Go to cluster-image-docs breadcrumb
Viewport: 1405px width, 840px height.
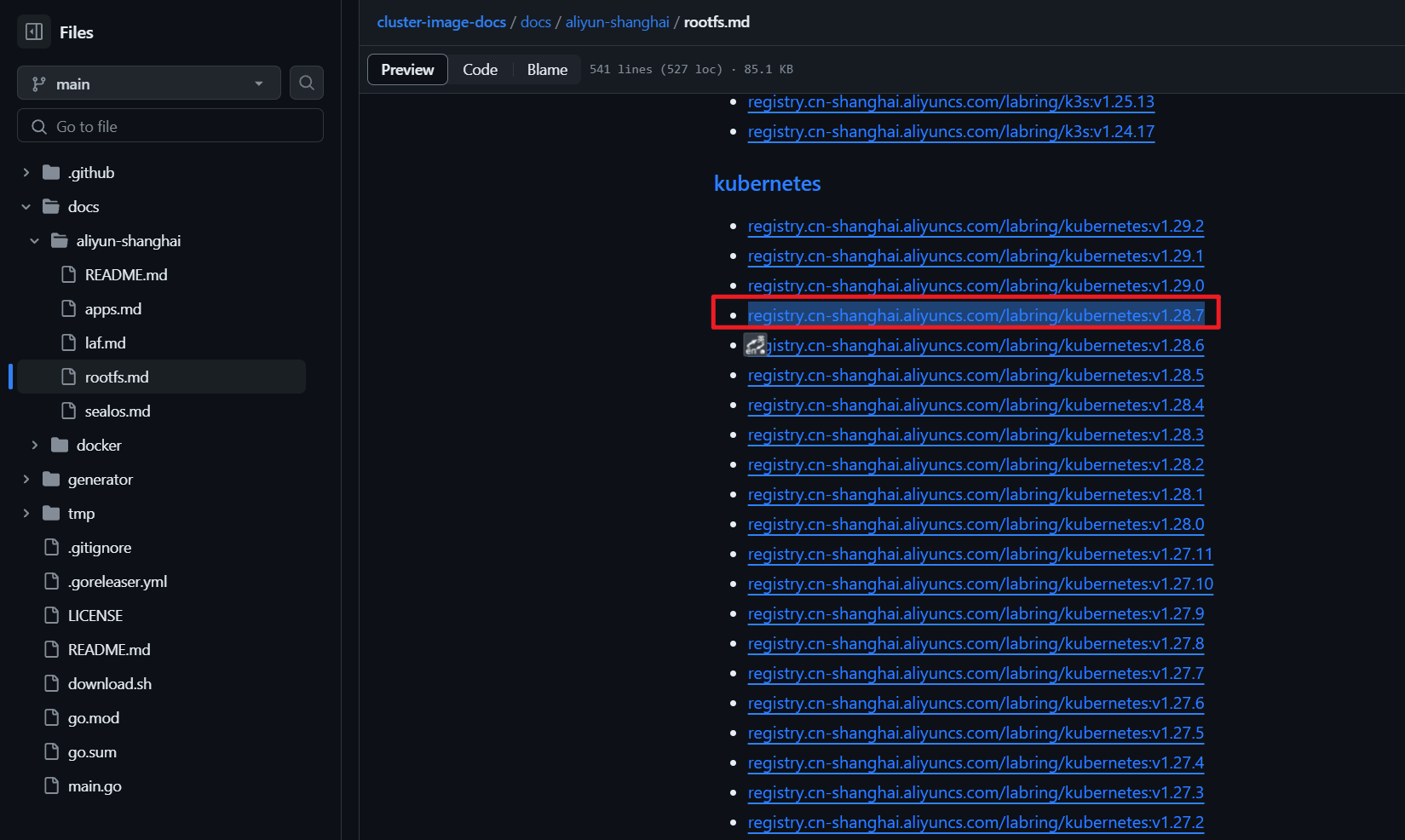click(x=441, y=22)
